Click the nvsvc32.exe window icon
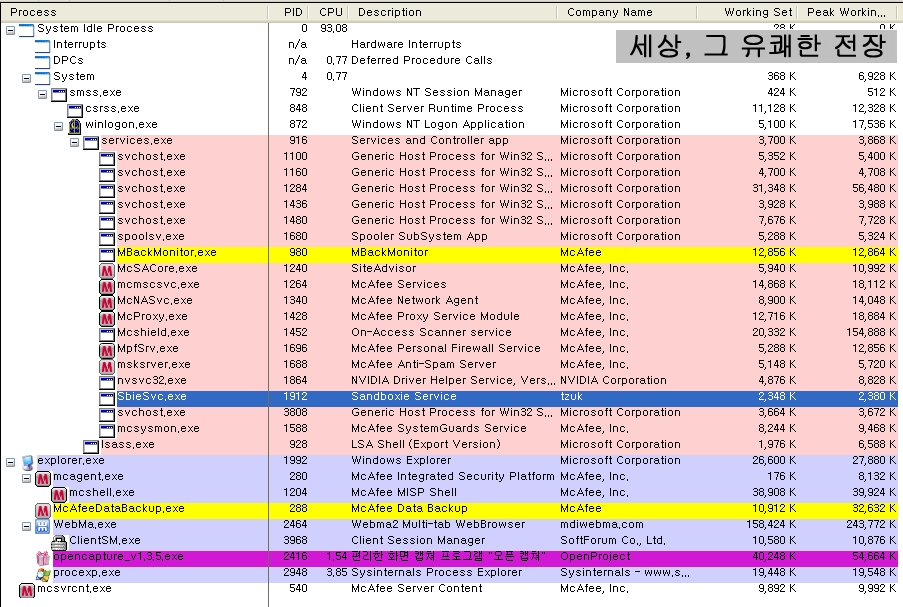Image resolution: width=903 pixels, height=607 pixels. tap(107, 382)
